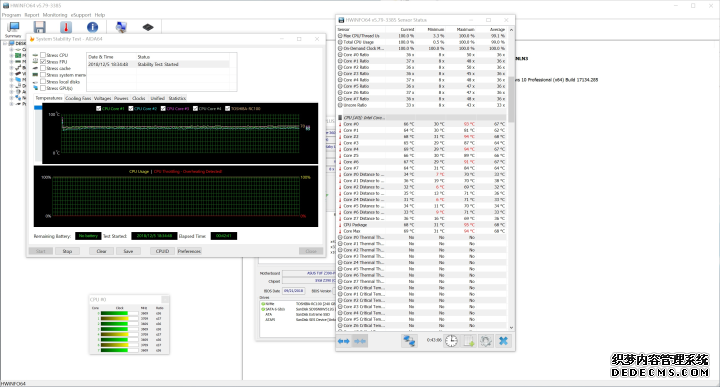The width and height of the screenshot is (720, 387).
Task: Close the small CPU #0 clock window
Action: (165, 299)
